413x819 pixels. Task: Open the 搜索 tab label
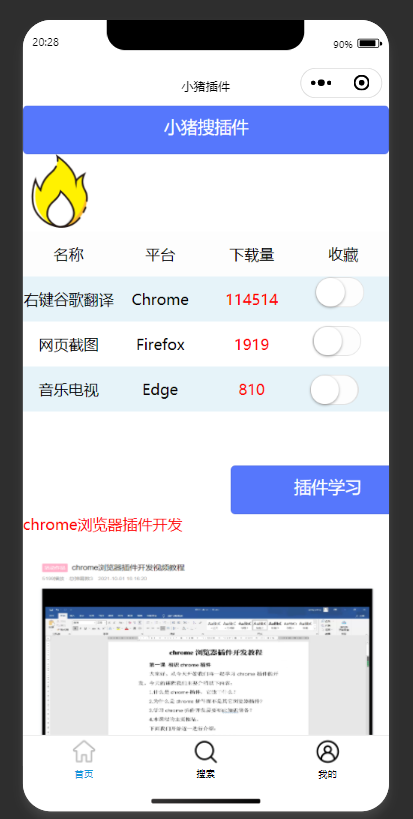[206, 774]
